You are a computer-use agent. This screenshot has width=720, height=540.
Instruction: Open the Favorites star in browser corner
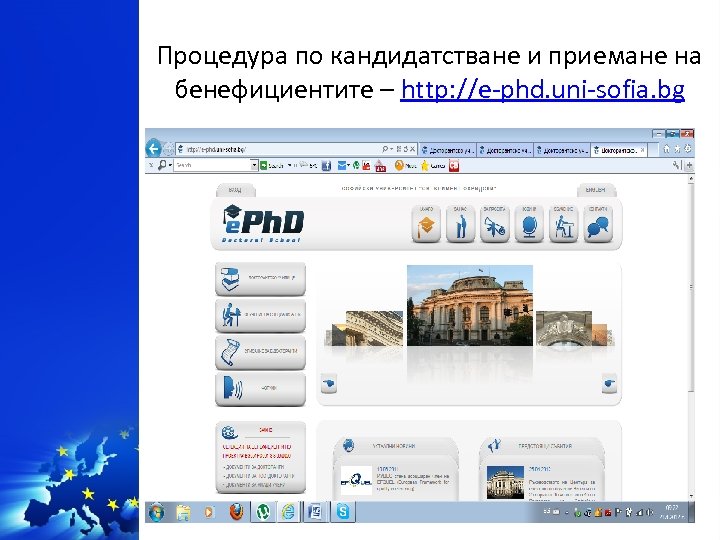click(x=677, y=149)
